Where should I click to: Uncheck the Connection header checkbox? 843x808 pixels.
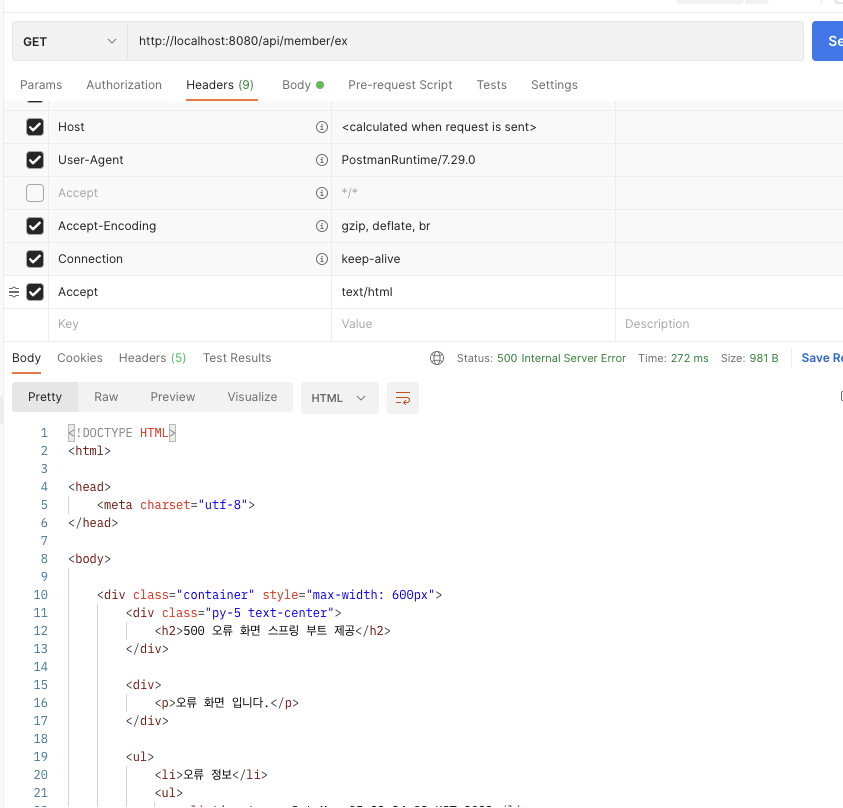point(35,259)
